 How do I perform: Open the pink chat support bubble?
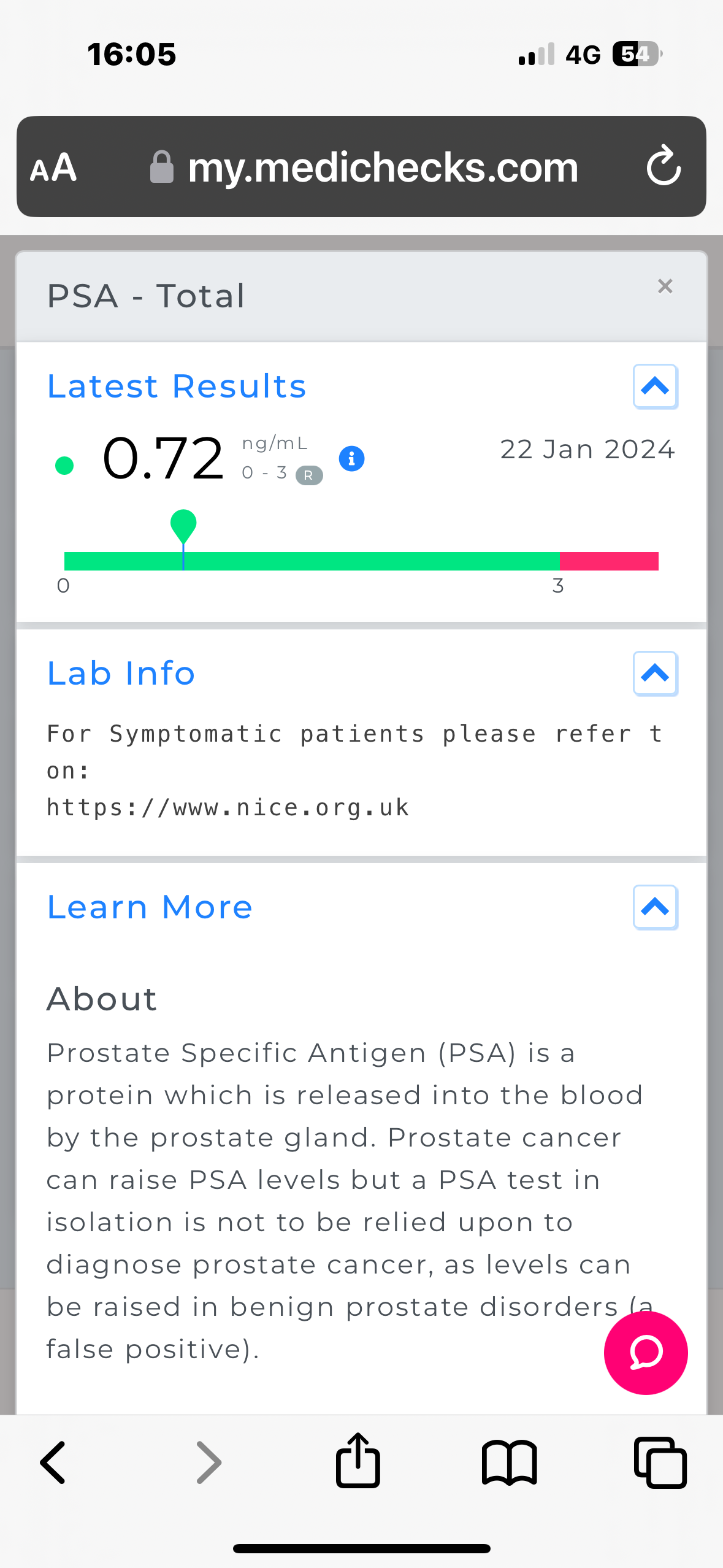click(645, 1352)
